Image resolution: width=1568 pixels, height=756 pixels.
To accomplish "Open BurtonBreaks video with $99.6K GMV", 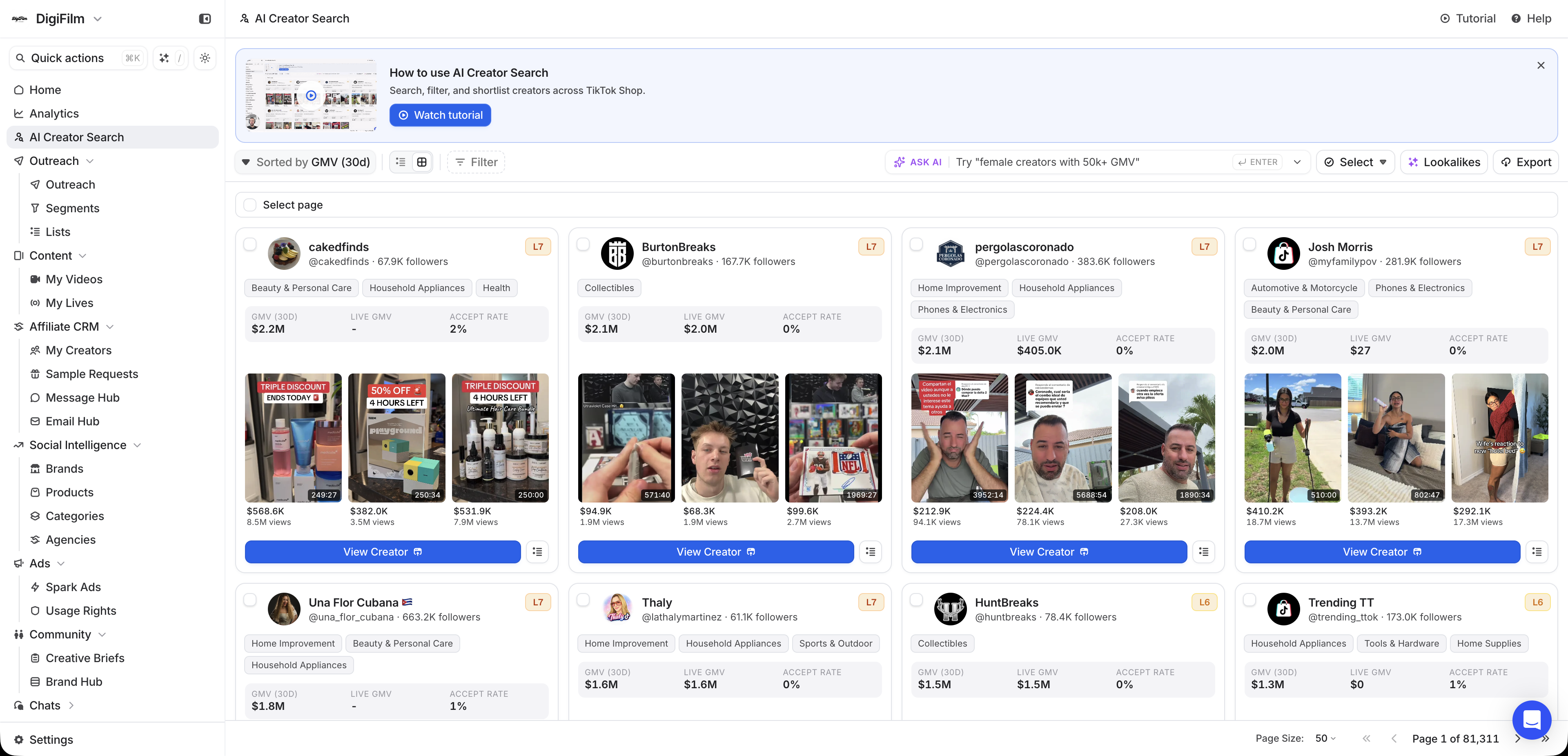I will point(833,438).
